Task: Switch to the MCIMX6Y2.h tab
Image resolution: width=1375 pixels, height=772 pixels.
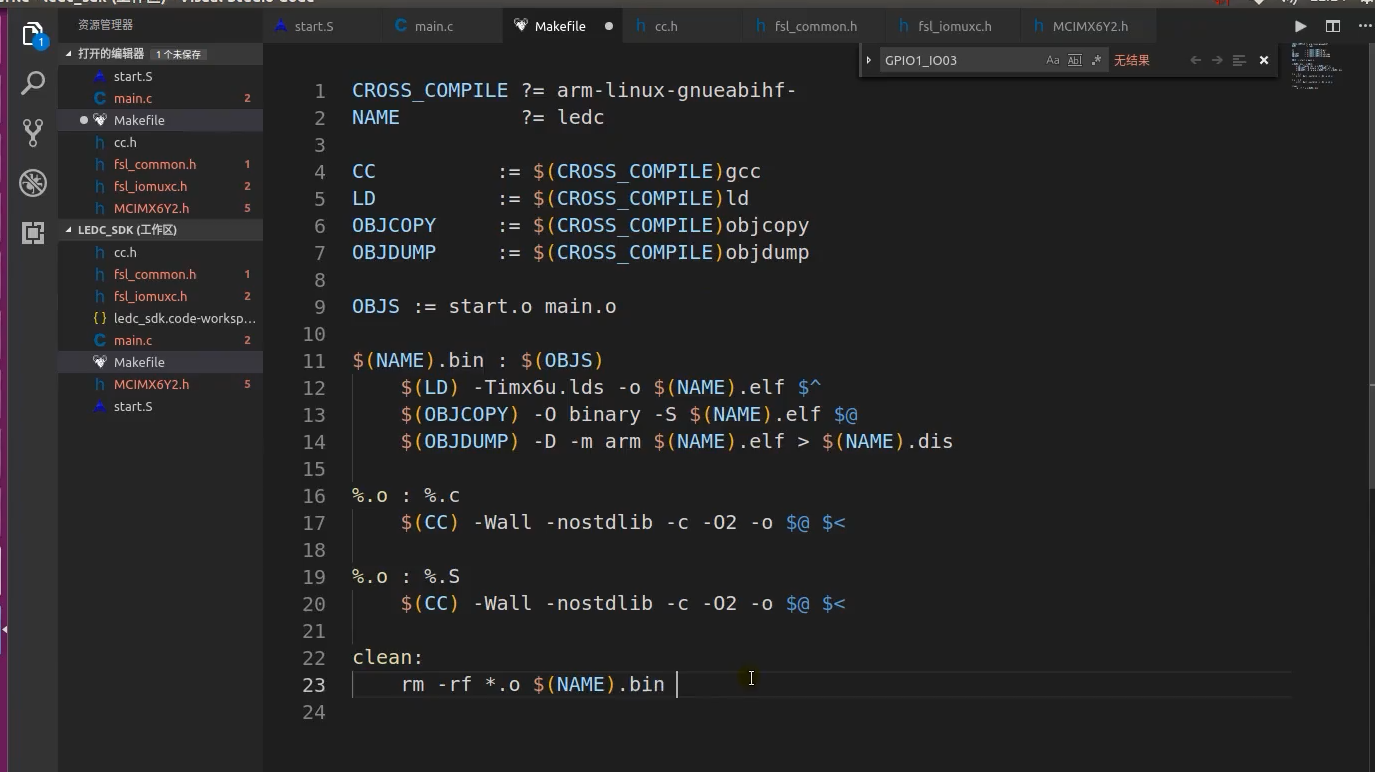Action: 1090,26
